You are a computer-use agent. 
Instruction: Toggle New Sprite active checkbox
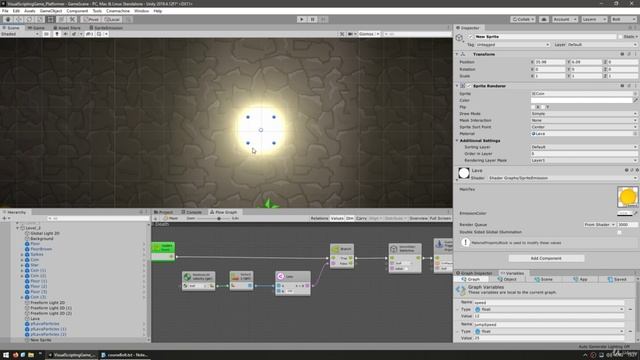(471, 37)
